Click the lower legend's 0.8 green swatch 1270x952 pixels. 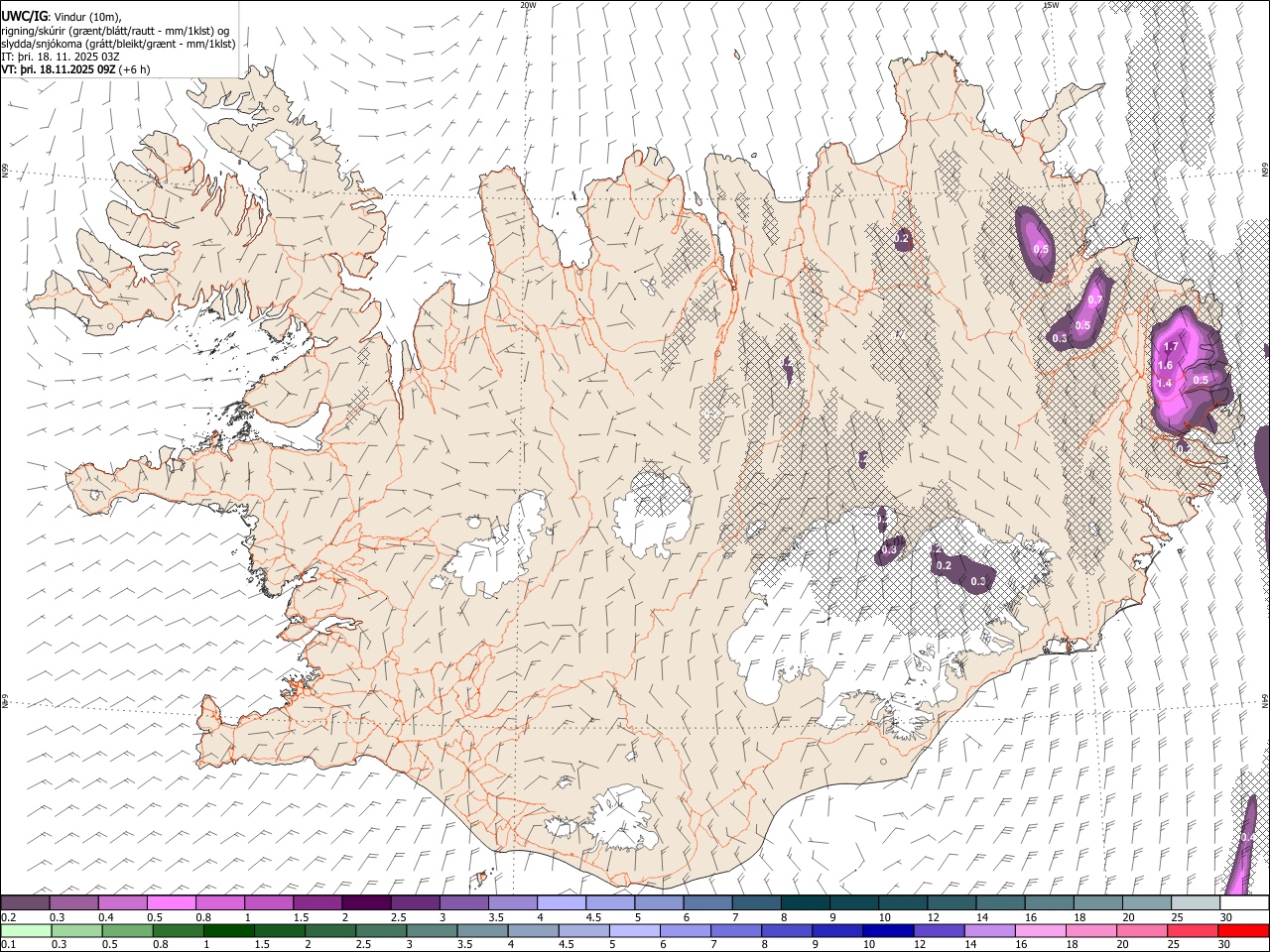pos(178,930)
